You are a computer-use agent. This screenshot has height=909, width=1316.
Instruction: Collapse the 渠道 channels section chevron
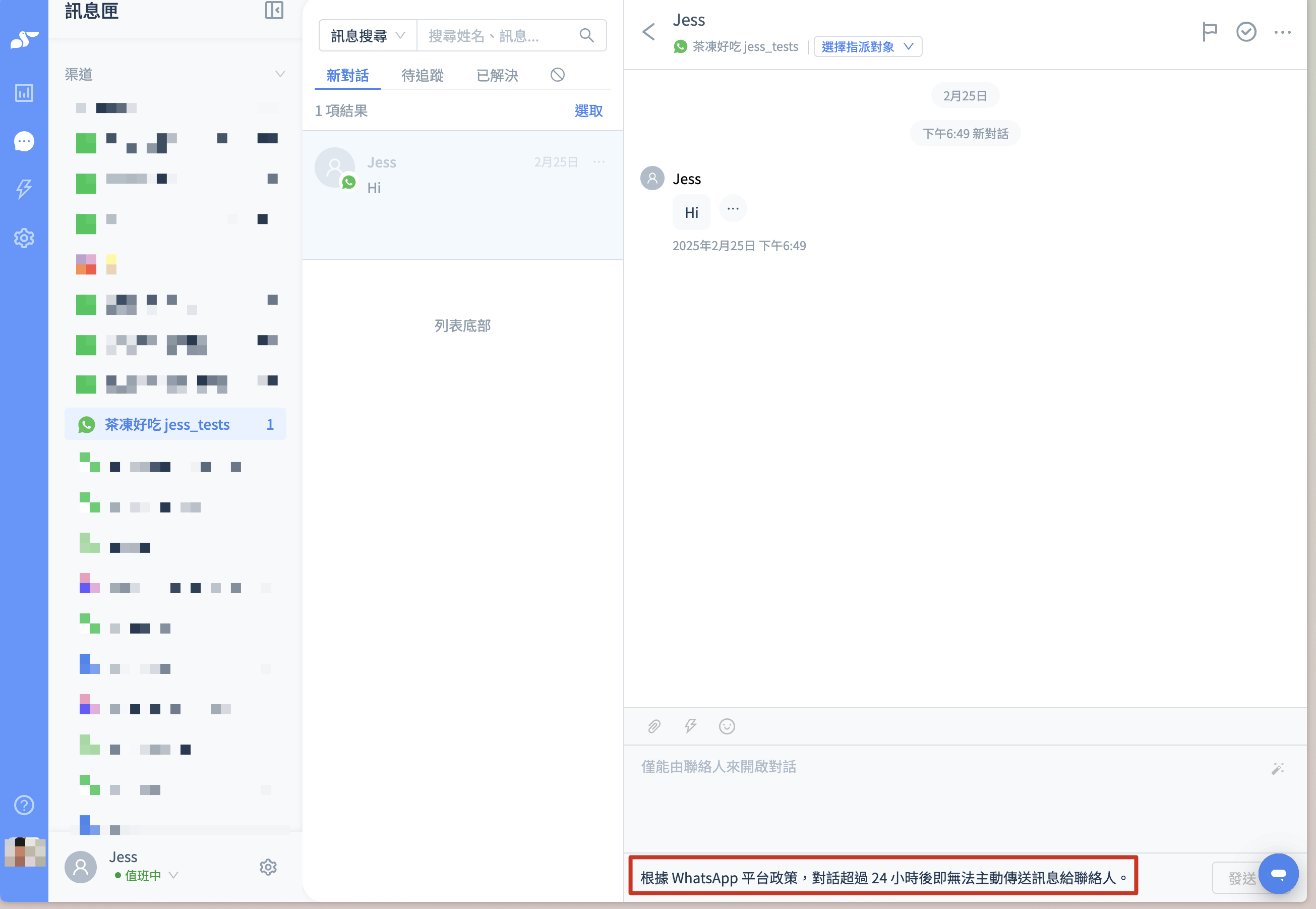pyautogui.click(x=279, y=74)
